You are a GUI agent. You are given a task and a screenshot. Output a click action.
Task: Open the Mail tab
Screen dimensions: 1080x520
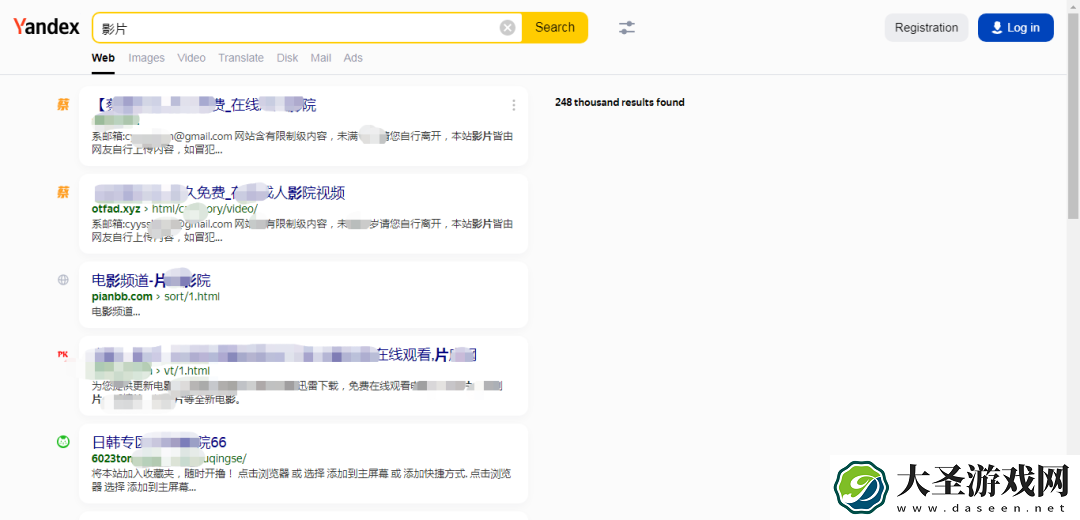click(321, 58)
